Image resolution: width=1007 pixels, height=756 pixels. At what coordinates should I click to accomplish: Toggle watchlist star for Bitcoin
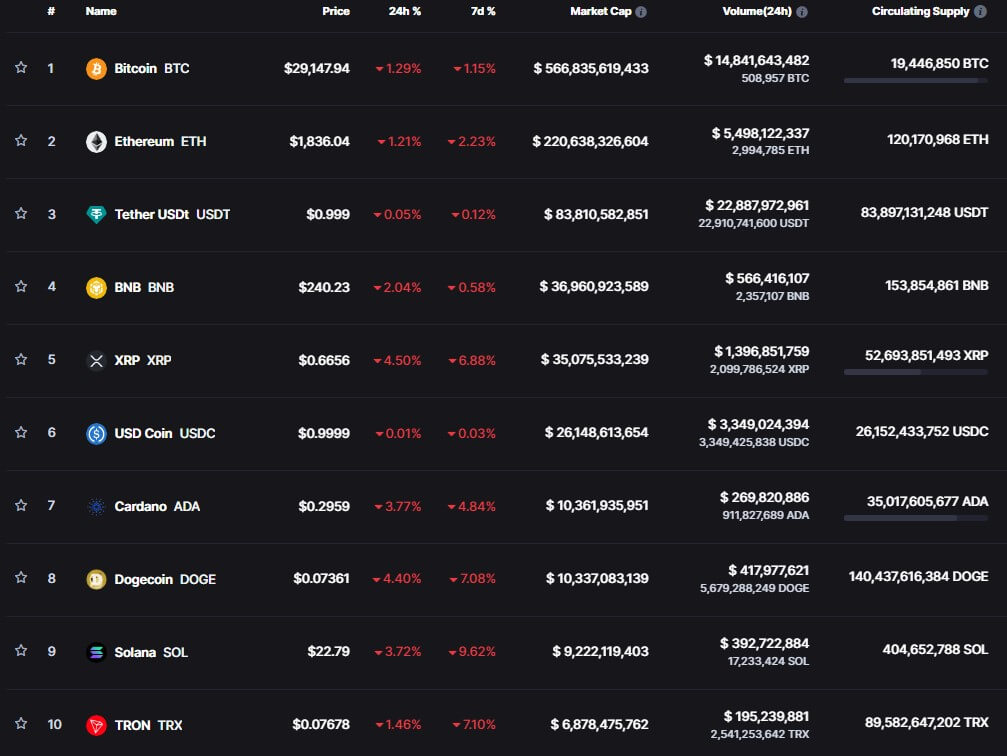point(21,67)
